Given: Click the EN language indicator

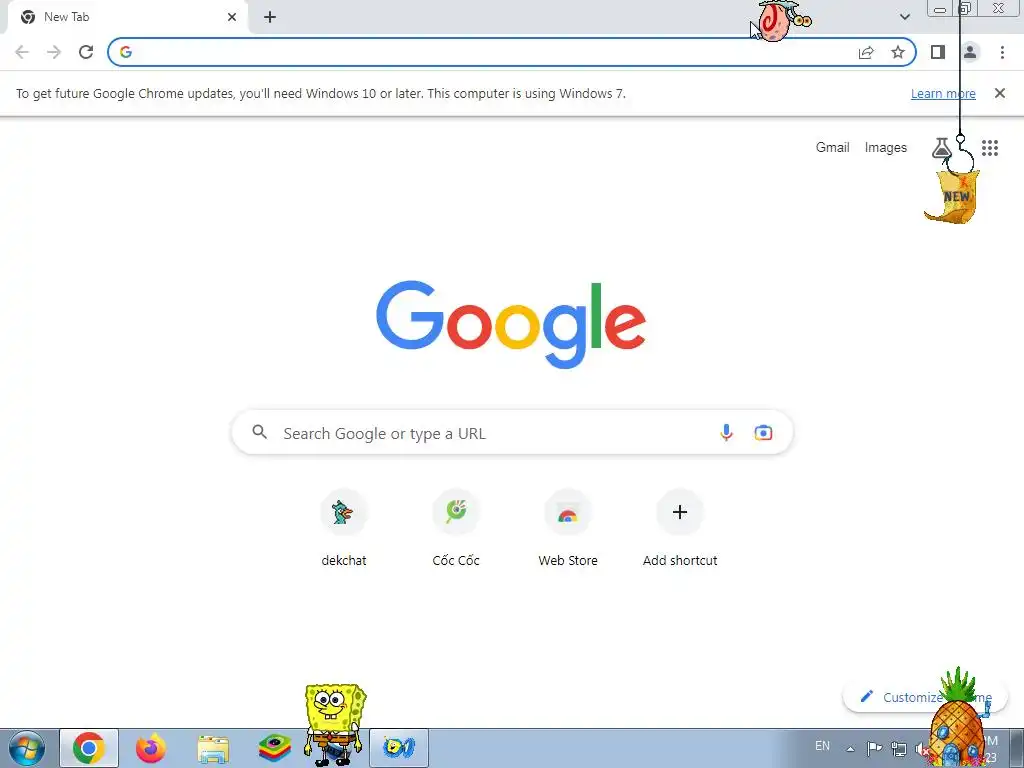Looking at the screenshot, I should 822,745.
